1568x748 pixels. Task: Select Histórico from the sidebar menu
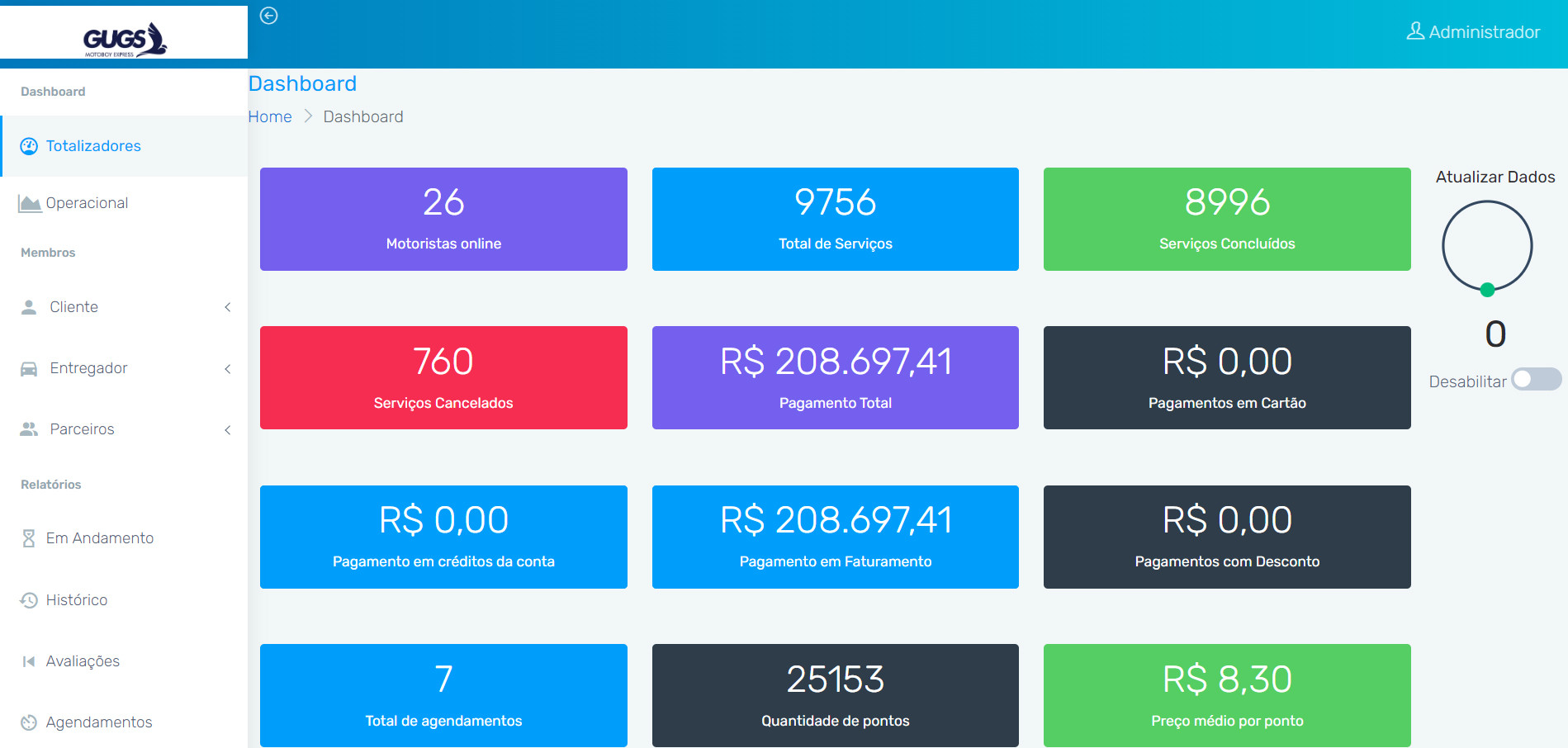click(x=77, y=600)
